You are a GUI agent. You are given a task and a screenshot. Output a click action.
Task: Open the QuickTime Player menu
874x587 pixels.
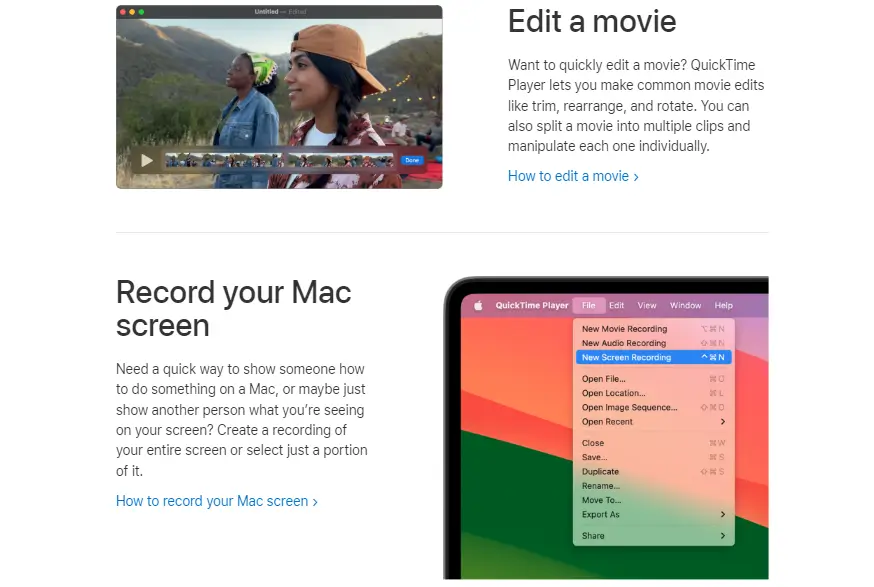[532, 305]
